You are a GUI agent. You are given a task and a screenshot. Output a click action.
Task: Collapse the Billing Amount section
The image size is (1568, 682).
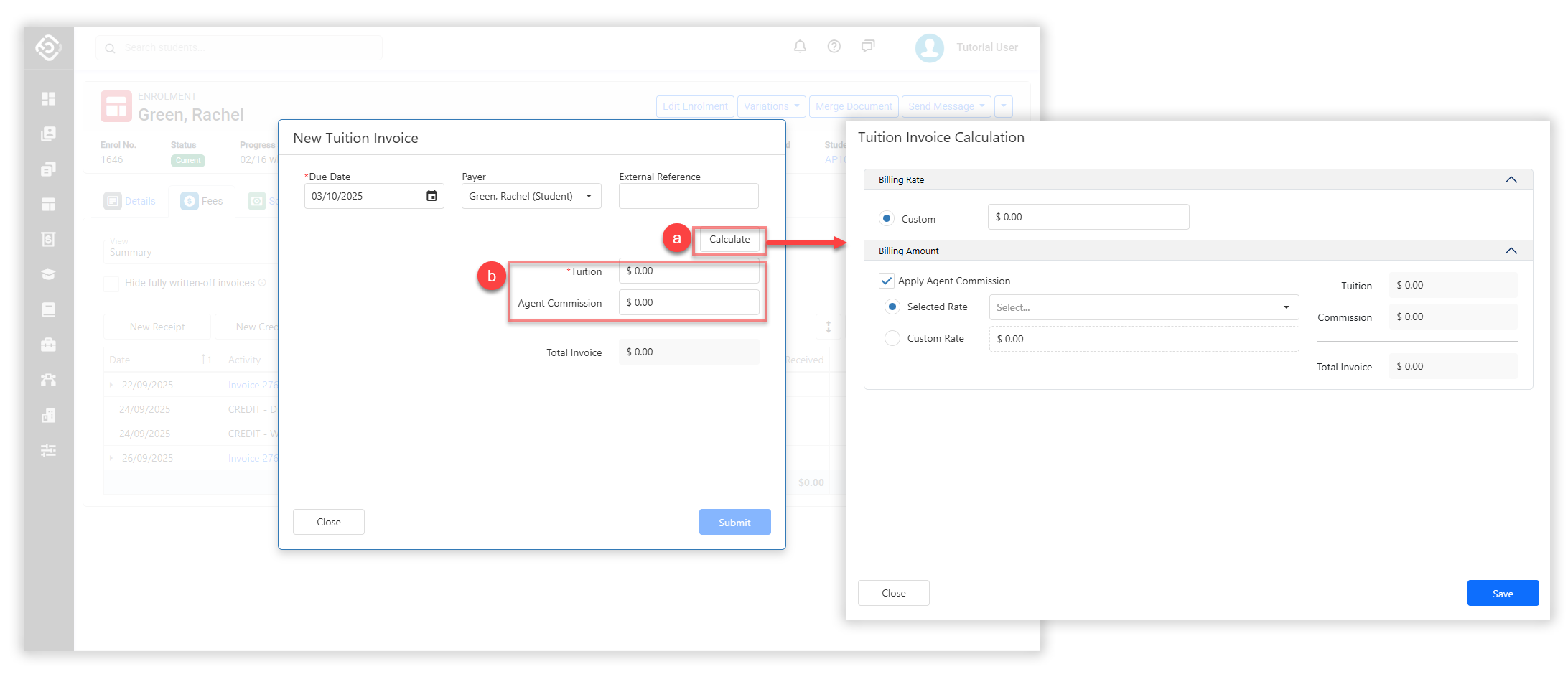1511,251
